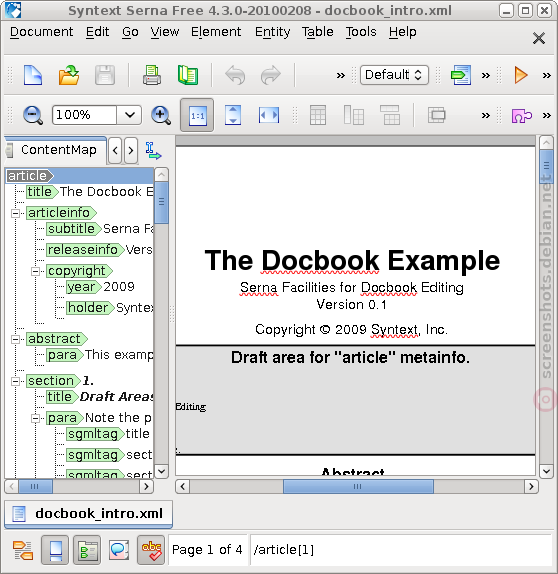Click the document with green arrow icon
Image resolution: width=558 pixels, height=574 pixels.
[x=461, y=75]
